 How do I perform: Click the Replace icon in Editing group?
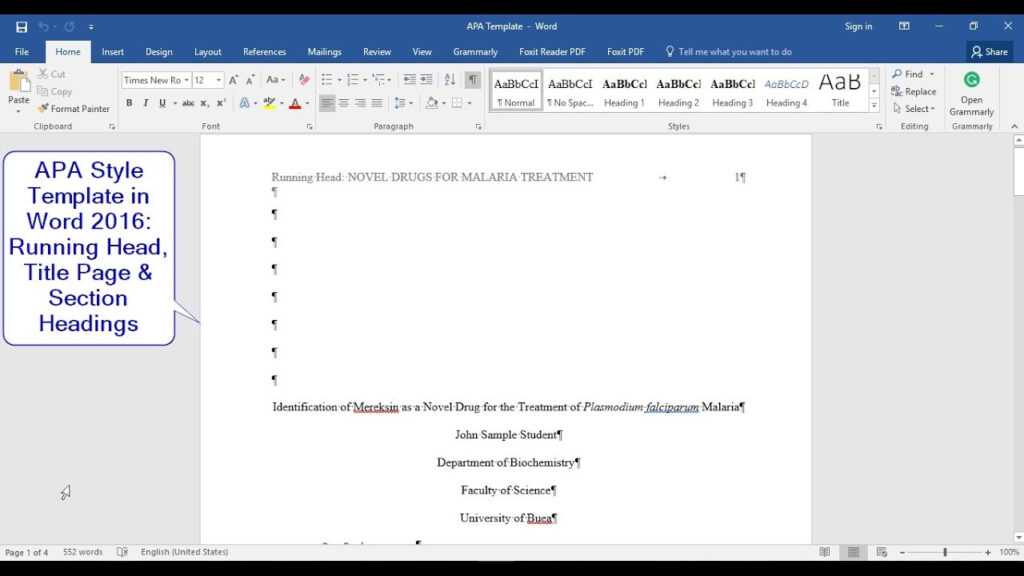click(x=914, y=91)
